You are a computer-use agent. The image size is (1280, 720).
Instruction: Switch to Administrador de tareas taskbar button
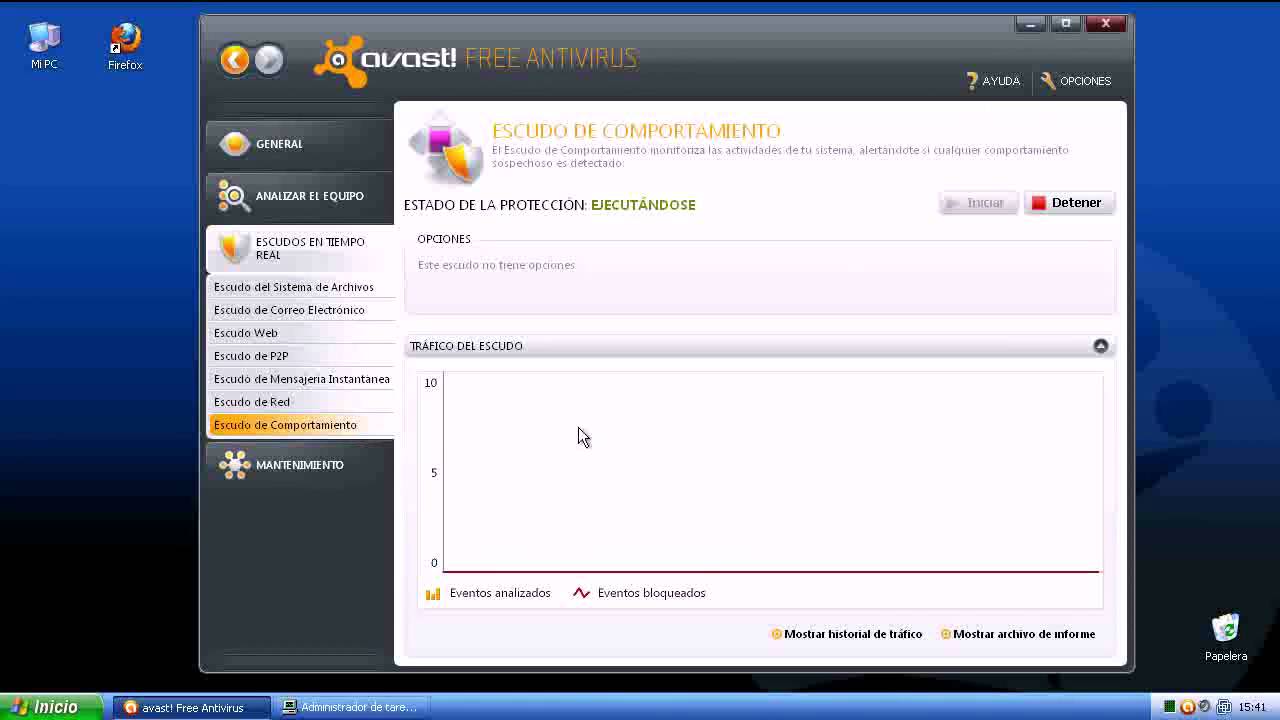pyautogui.click(x=352, y=707)
